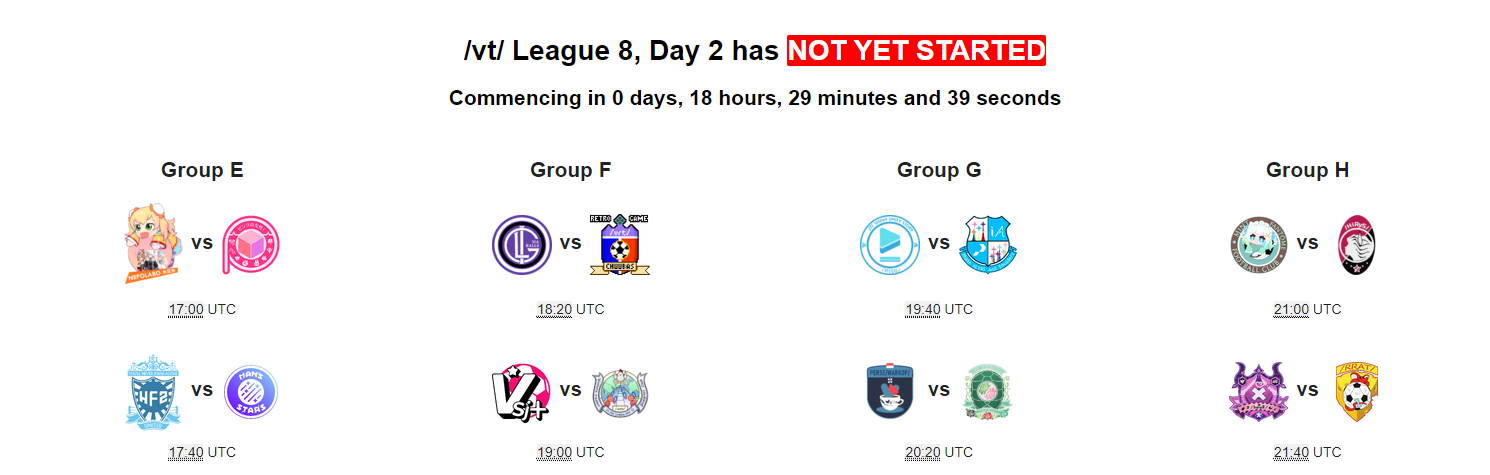The image size is (1490, 475).
Task: Select the pink cube P team logo
Action: tap(250, 245)
